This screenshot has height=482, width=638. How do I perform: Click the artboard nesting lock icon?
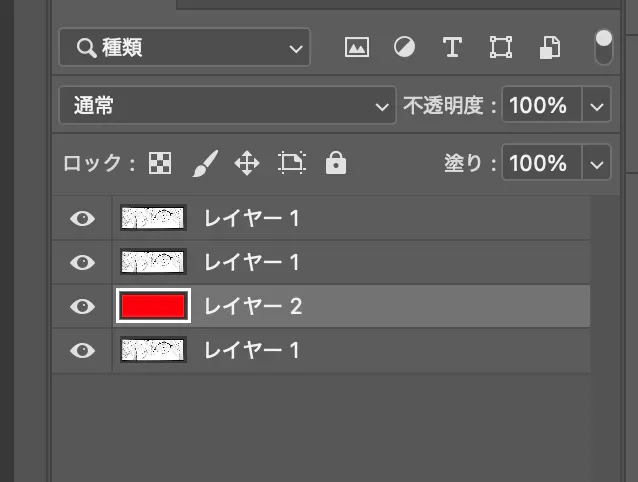point(292,164)
